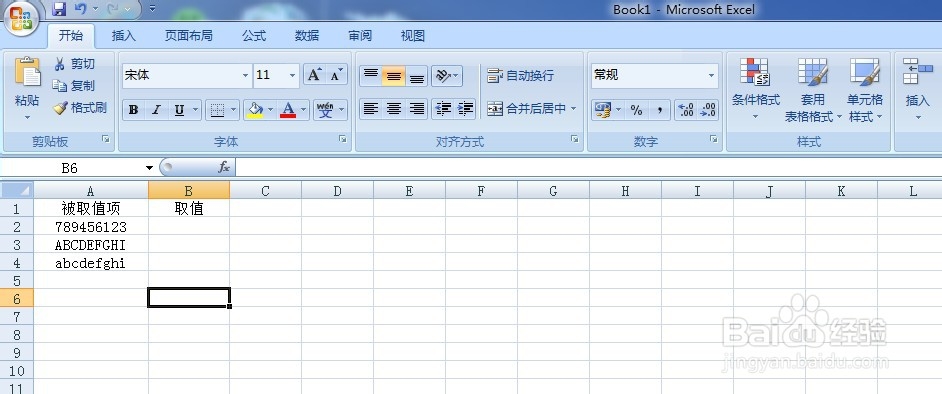Viewport: 942px width, 394px height.
Task: Decrease decimal places
Action: pyautogui.click(x=708, y=110)
